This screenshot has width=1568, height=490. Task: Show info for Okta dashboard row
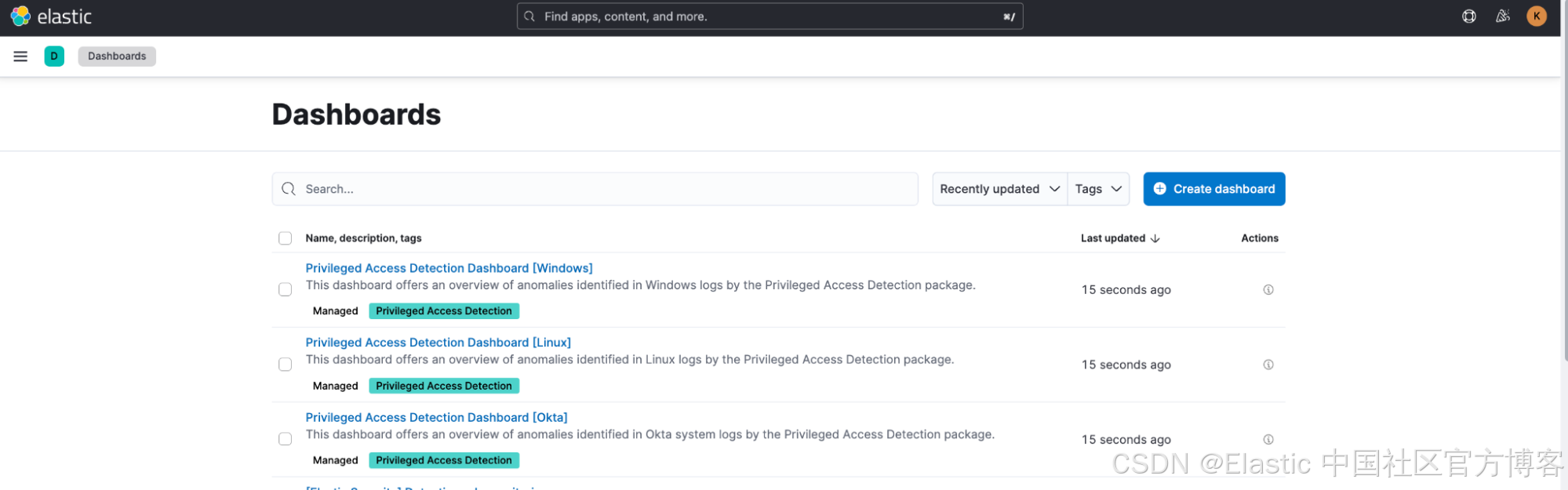pos(1268,440)
